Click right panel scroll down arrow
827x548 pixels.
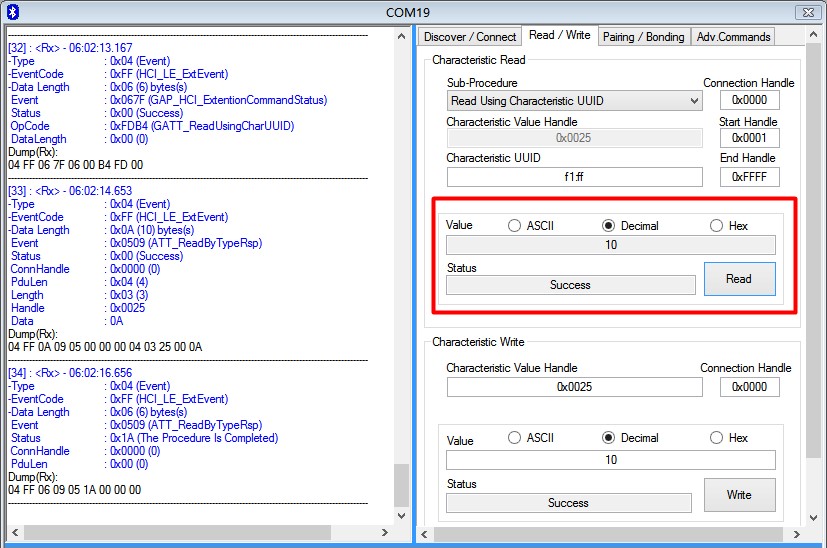point(813,518)
